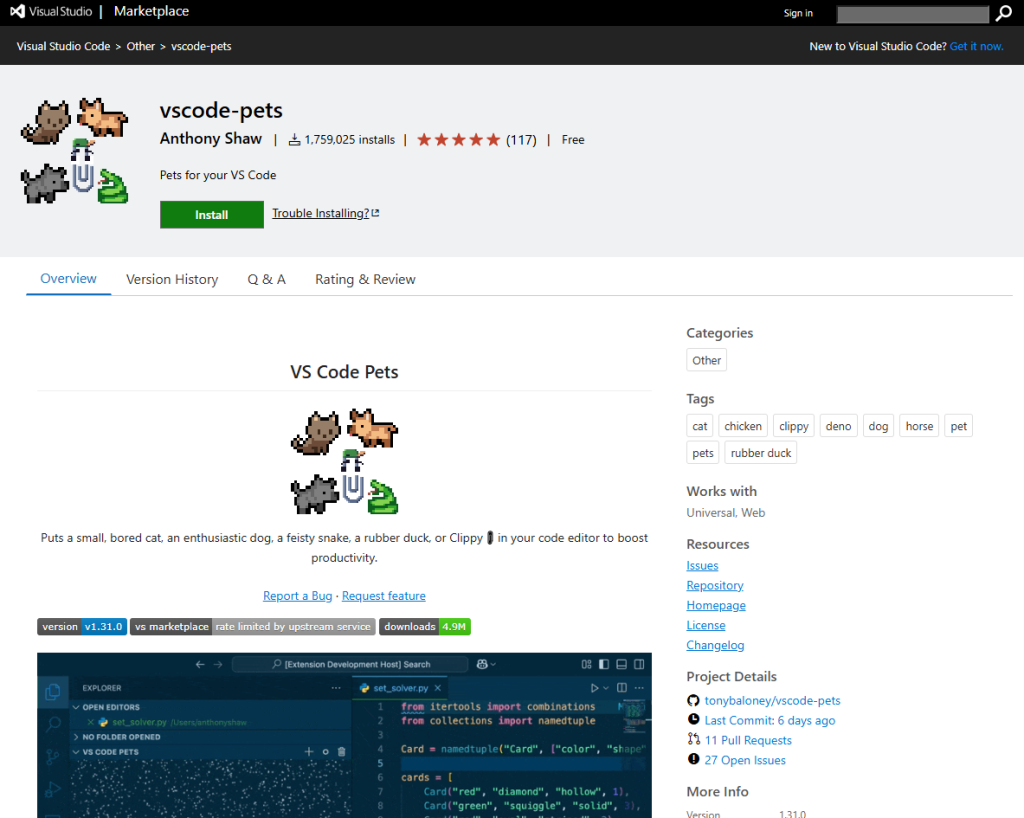Viewport: 1024px width, 818px height.
Task: Select the chicken tag
Action: click(x=743, y=426)
